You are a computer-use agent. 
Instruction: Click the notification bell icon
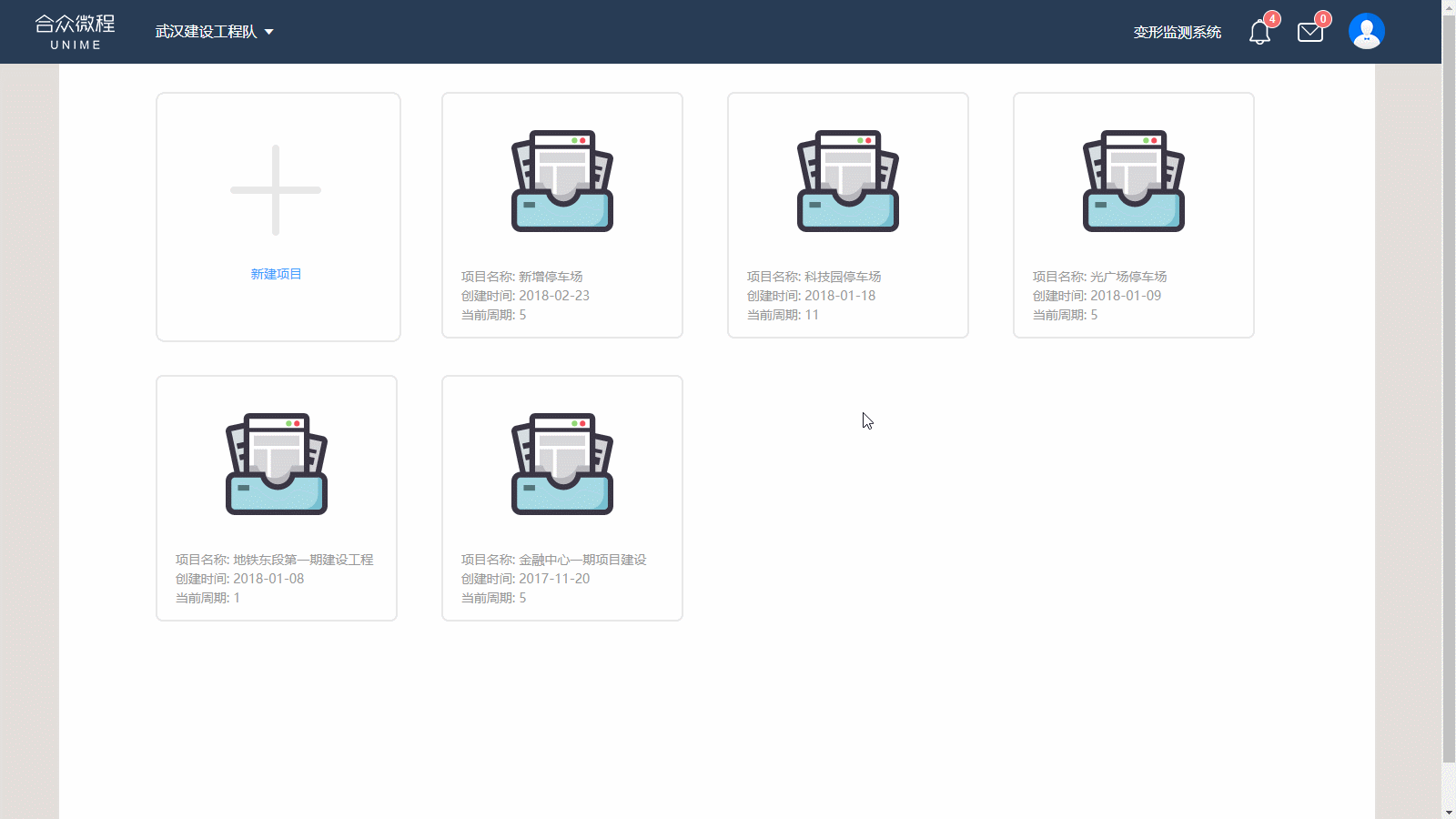click(x=1259, y=33)
